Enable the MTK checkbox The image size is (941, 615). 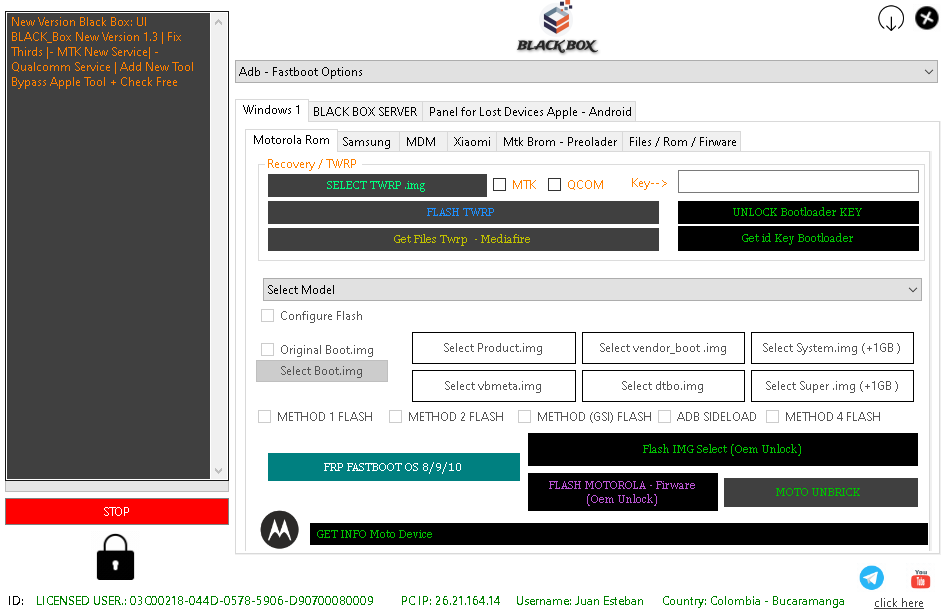point(499,185)
